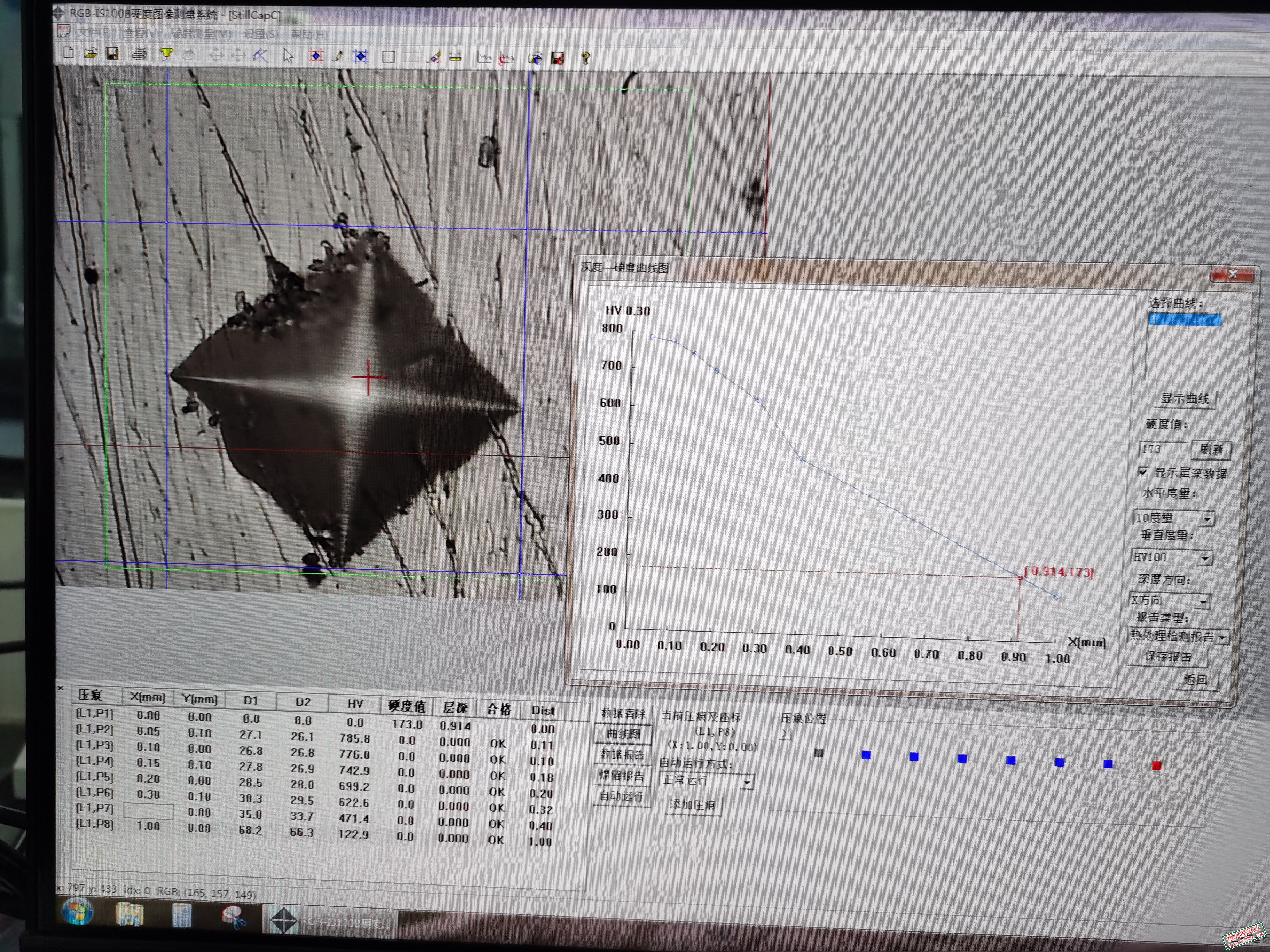Open the 设置(S) menu
The image size is (1270, 952).
point(261,34)
